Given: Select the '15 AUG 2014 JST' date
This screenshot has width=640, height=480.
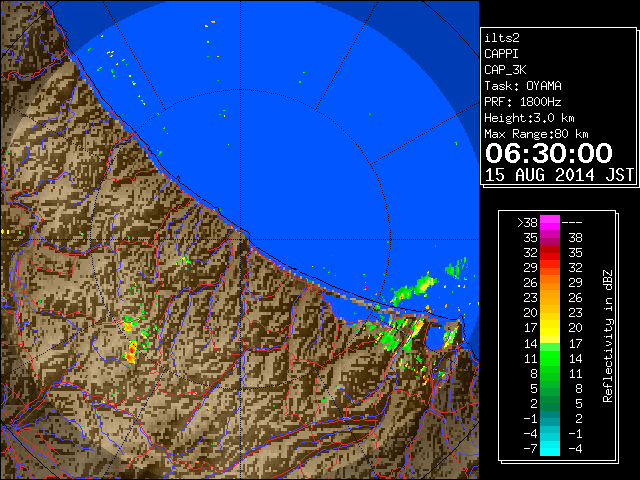Looking at the screenshot, I should (x=559, y=175).
